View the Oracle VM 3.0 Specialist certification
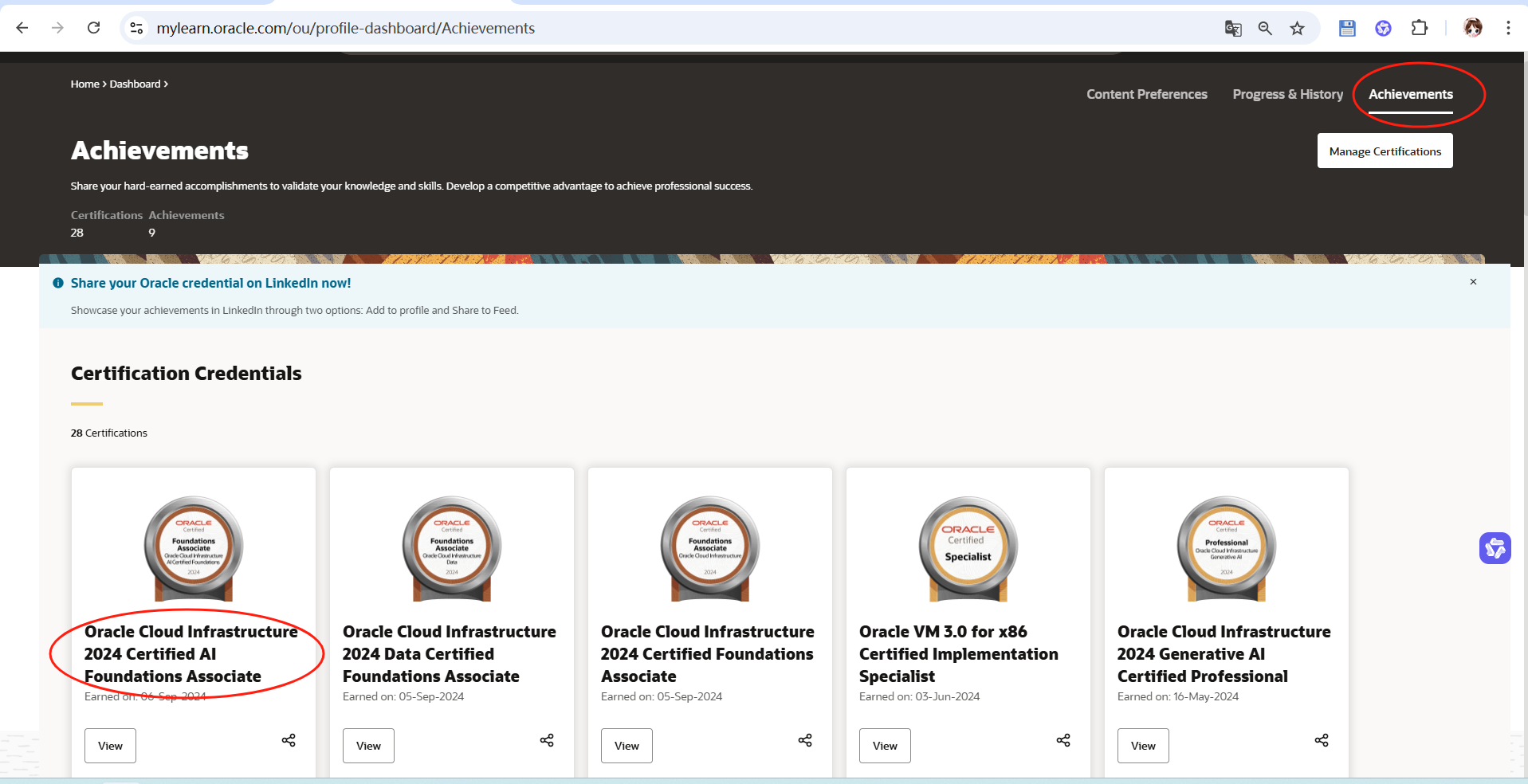 point(885,746)
